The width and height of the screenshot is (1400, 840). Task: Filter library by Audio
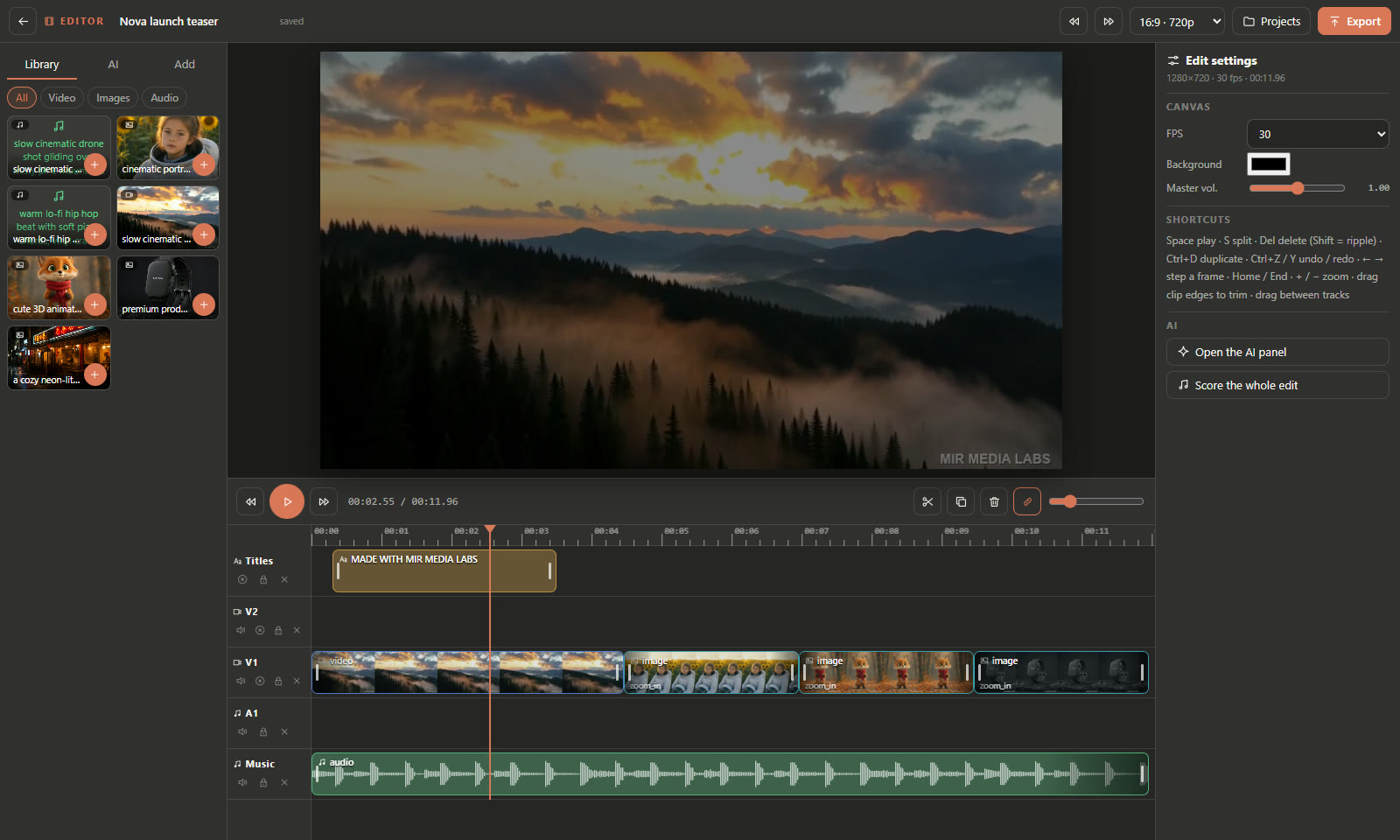[x=164, y=98]
